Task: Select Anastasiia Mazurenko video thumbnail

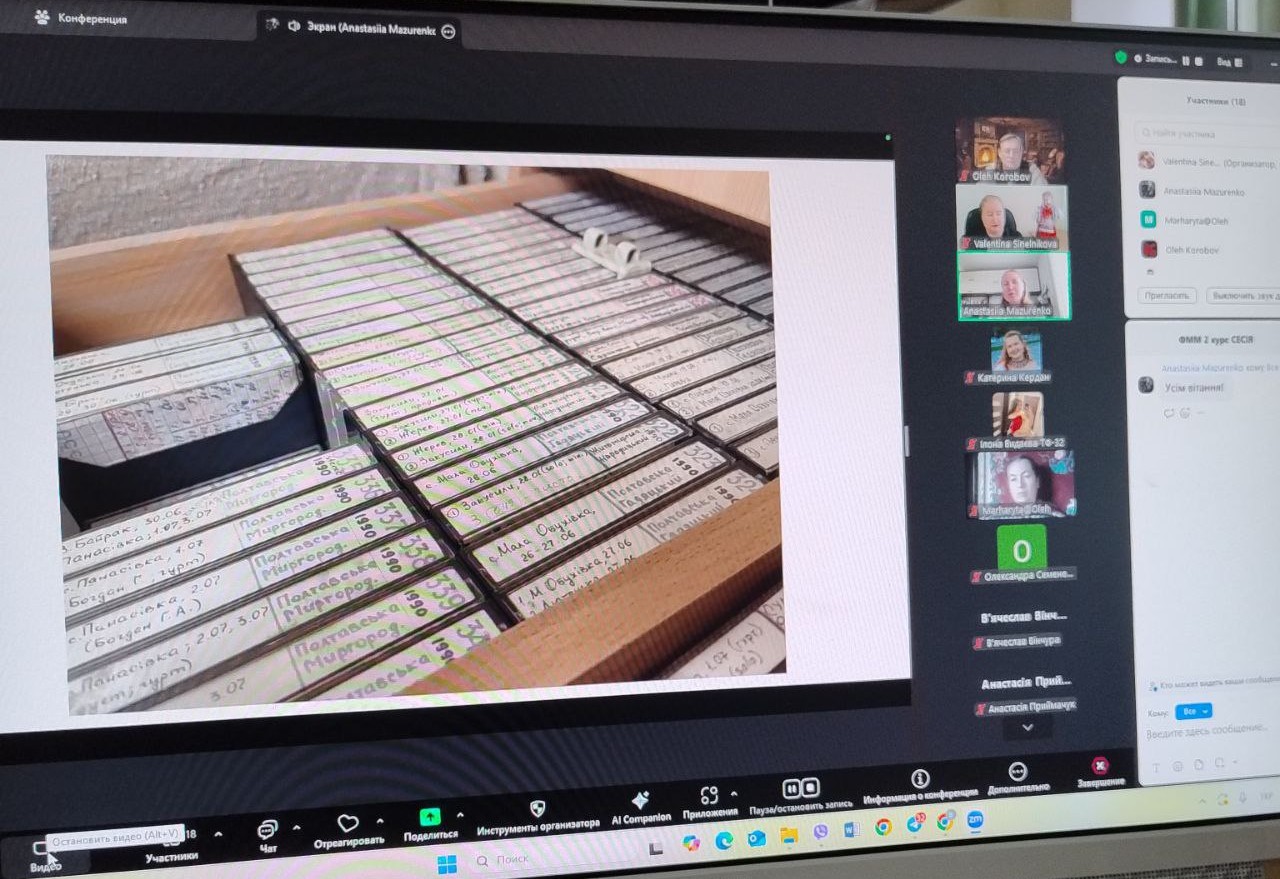Action: pos(1014,285)
